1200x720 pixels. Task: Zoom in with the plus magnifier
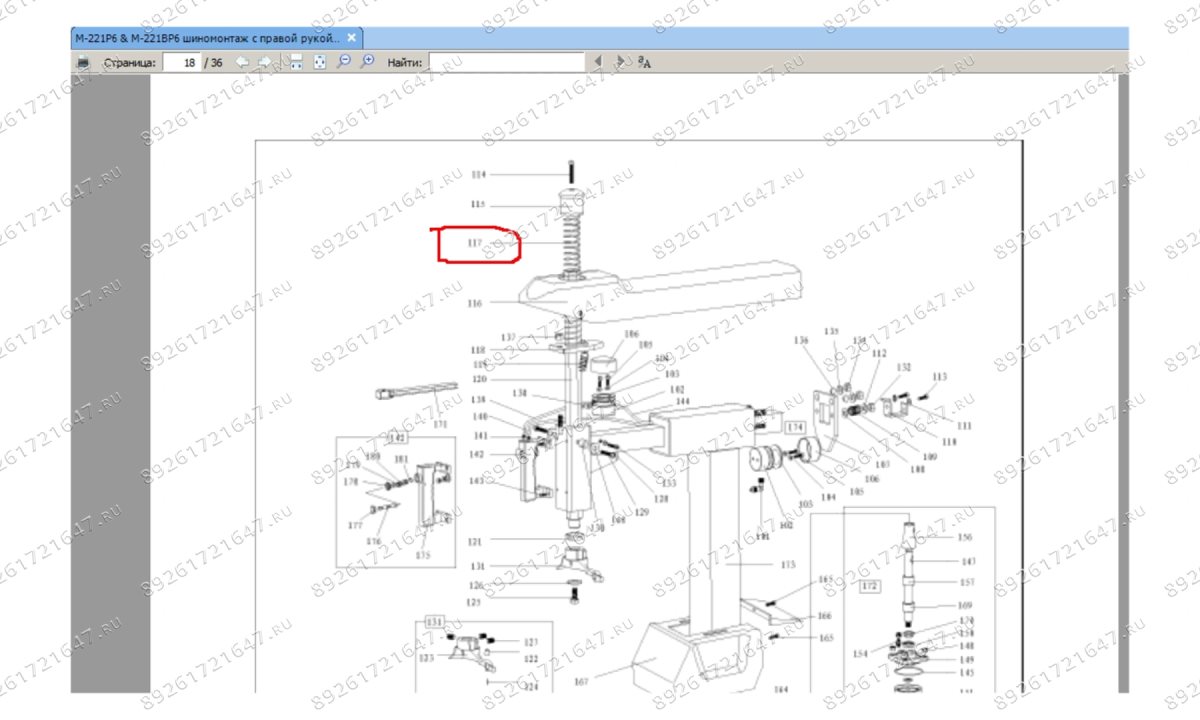click(368, 62)
